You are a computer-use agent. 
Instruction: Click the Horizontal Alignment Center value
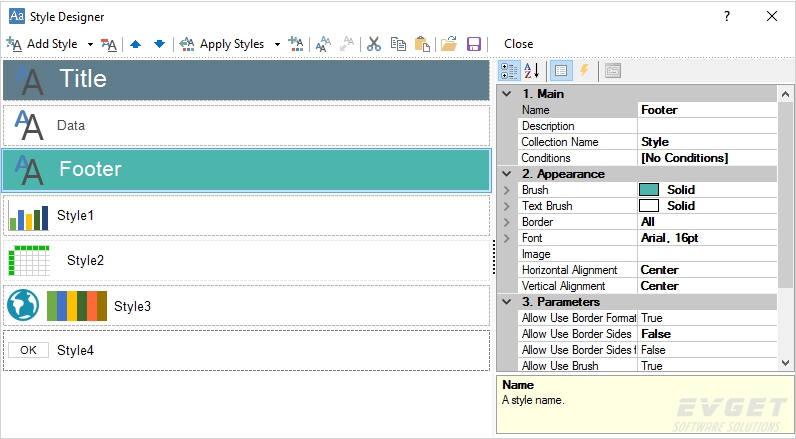(707, 270)
